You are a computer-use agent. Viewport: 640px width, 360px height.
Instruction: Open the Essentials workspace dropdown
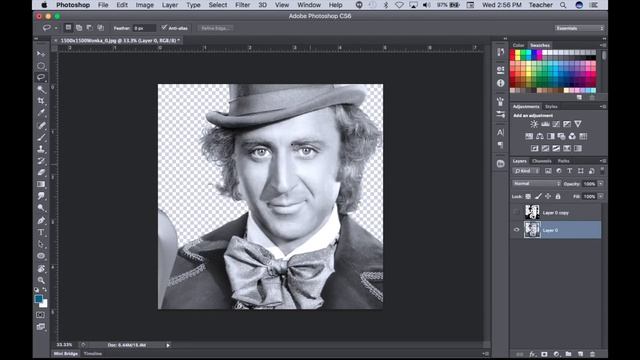pyautogui.click(x=579, y=28)
